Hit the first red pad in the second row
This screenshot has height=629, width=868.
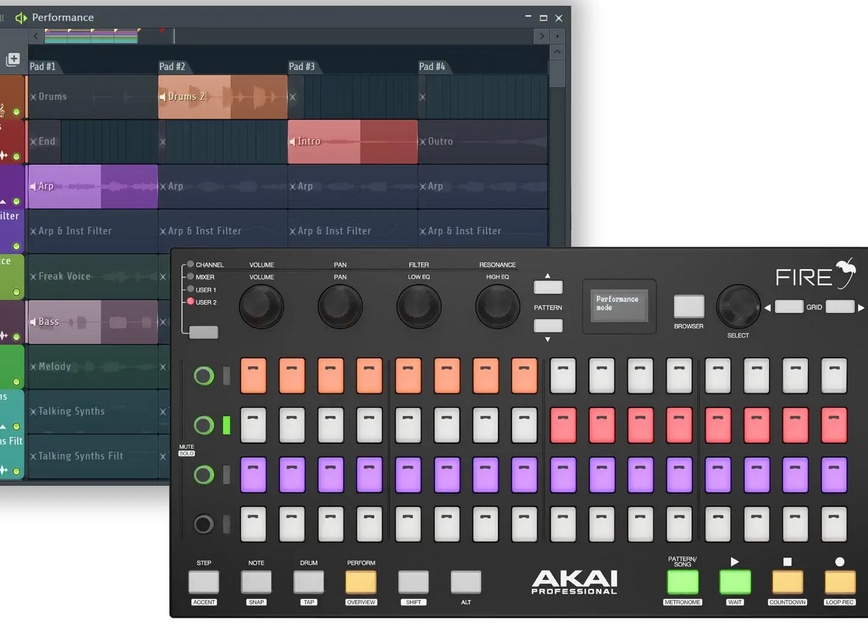(x=563, y=425)
